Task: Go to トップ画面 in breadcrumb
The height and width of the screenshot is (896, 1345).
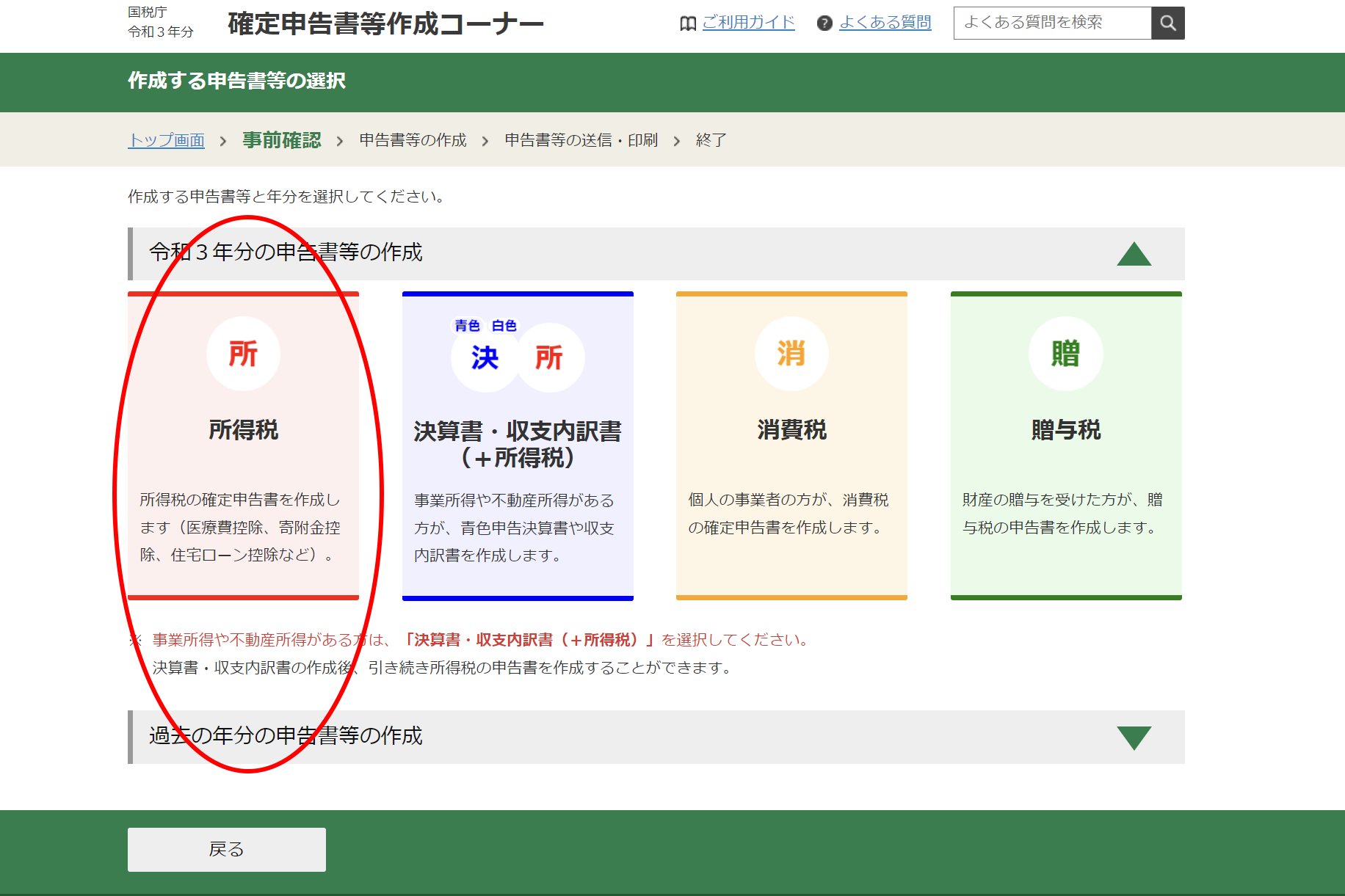Action: [x=166, y=140]
